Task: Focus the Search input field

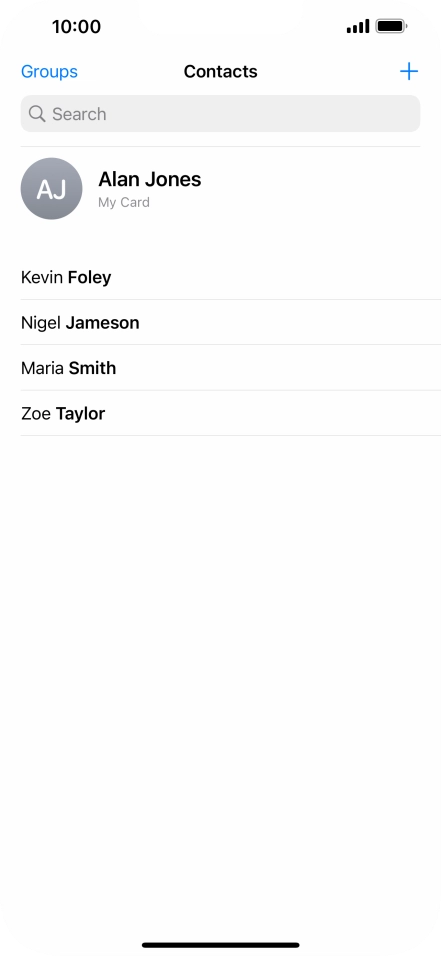Action: click(220, 113)
